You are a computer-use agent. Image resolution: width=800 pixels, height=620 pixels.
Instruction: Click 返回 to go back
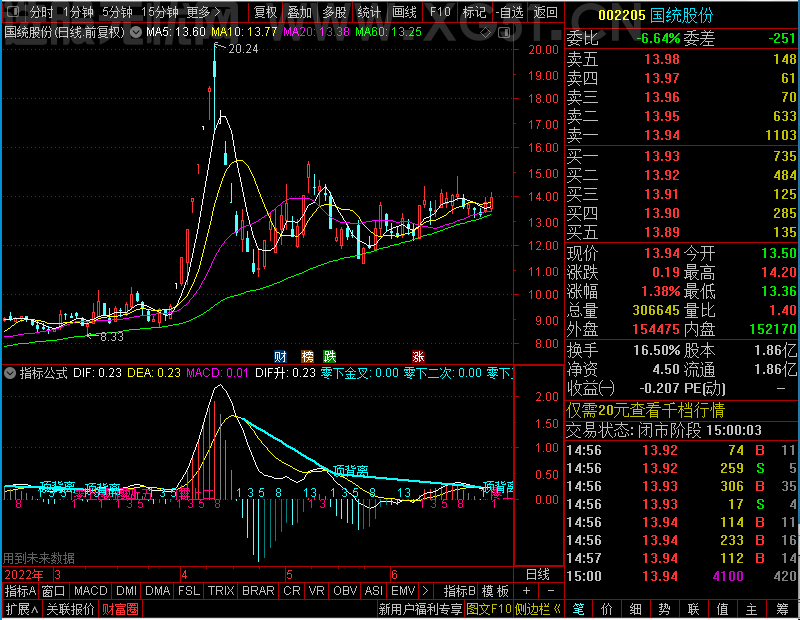tap(545, 12)
